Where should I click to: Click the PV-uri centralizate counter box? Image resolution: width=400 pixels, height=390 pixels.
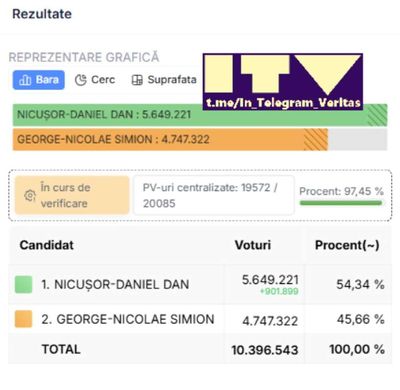pos(214,195)
